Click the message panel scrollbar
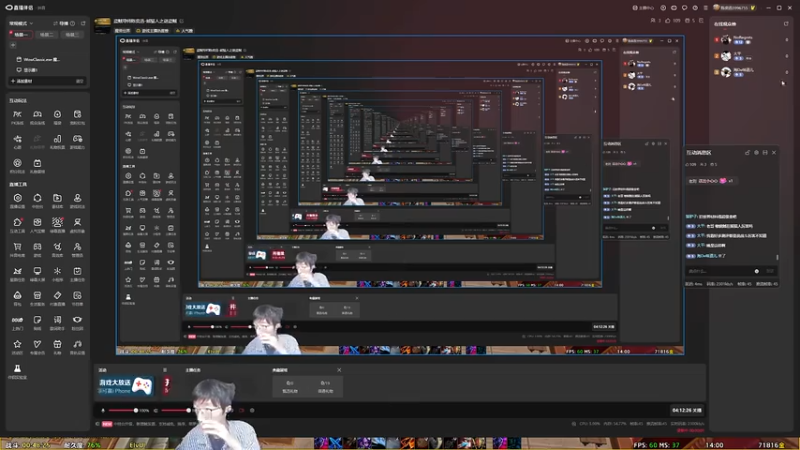The width and height of the screenshot is (800, 450). [x=777, y=258]
